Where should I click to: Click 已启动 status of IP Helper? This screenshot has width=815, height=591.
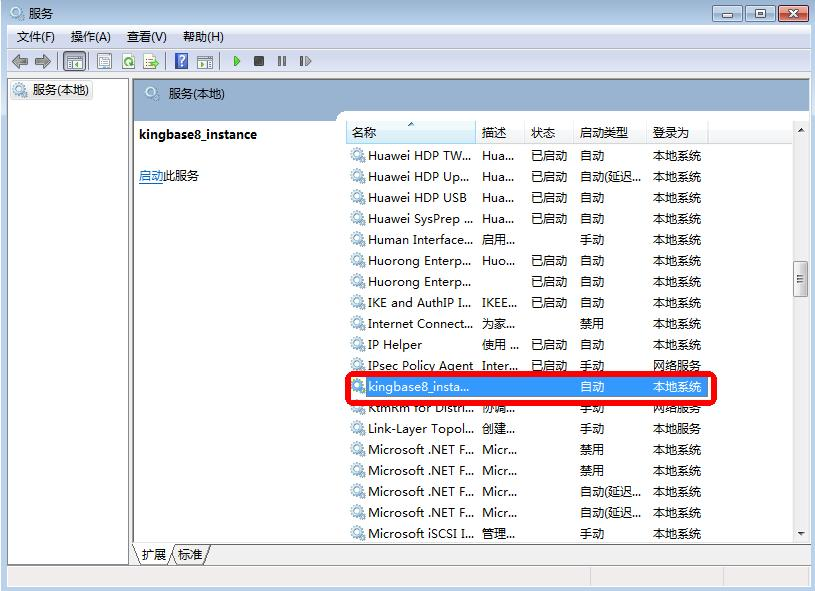point(549,345)
